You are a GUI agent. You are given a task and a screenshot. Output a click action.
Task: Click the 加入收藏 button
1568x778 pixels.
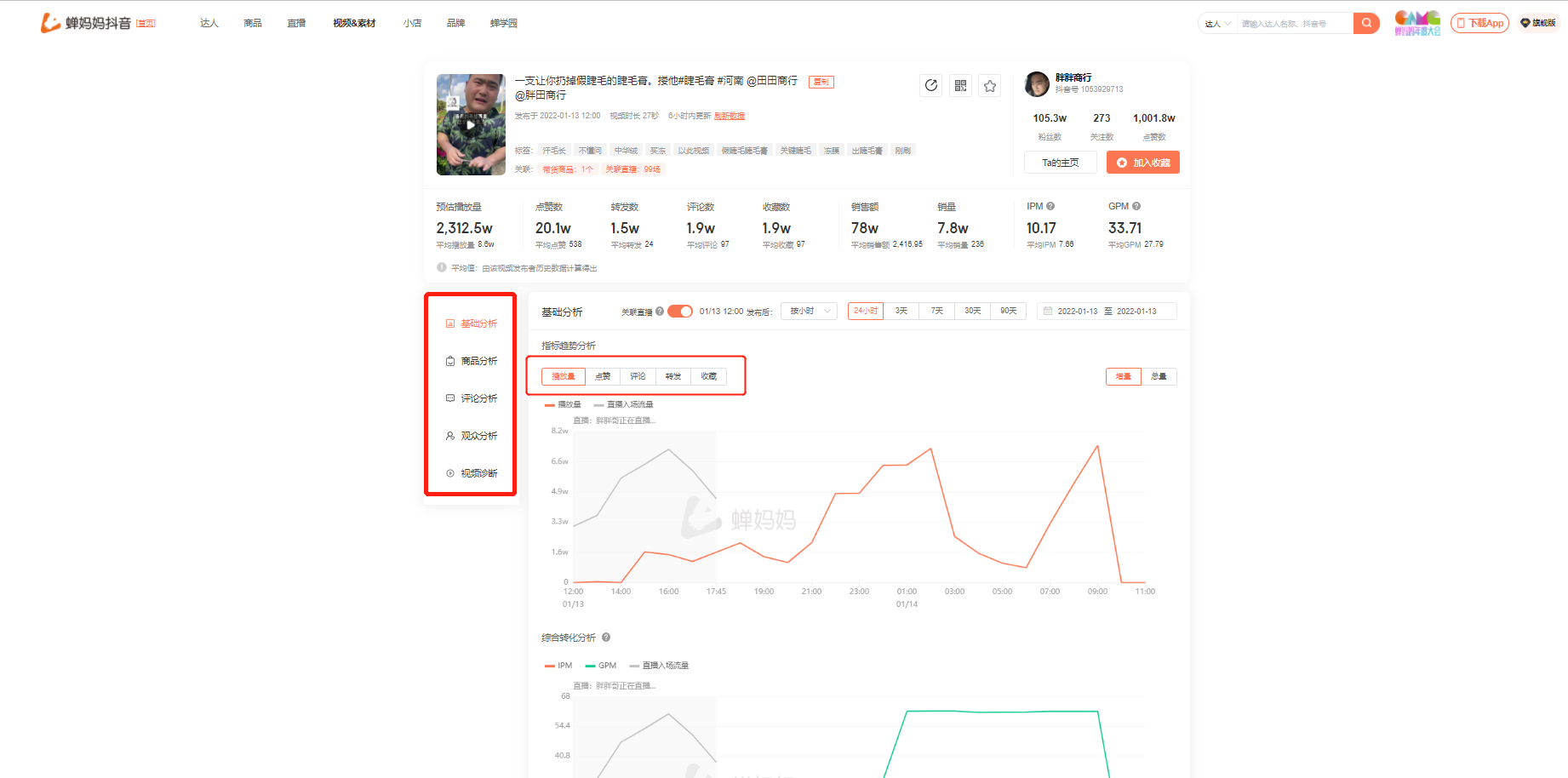click(x=1143, y=163)
